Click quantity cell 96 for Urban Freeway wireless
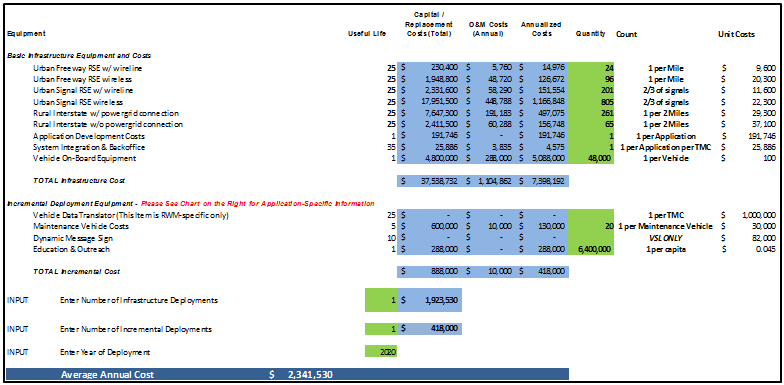The width and height of the screenshot is (784, 385). (x=592, y=79)
